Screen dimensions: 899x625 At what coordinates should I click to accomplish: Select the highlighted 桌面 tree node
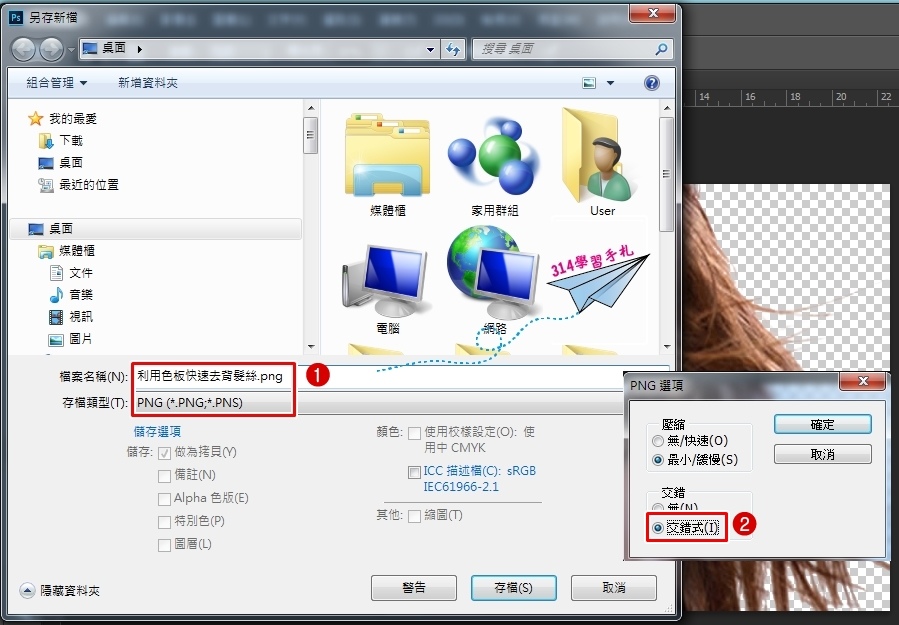pyautogui.click(x=155, y=229)
